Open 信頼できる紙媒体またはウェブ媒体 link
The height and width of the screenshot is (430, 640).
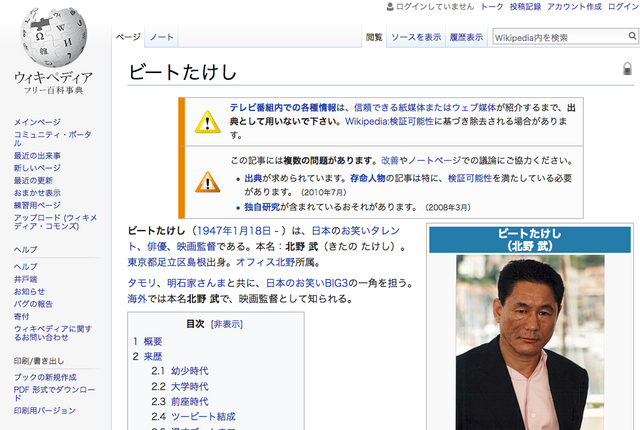[x=425, y=107]
